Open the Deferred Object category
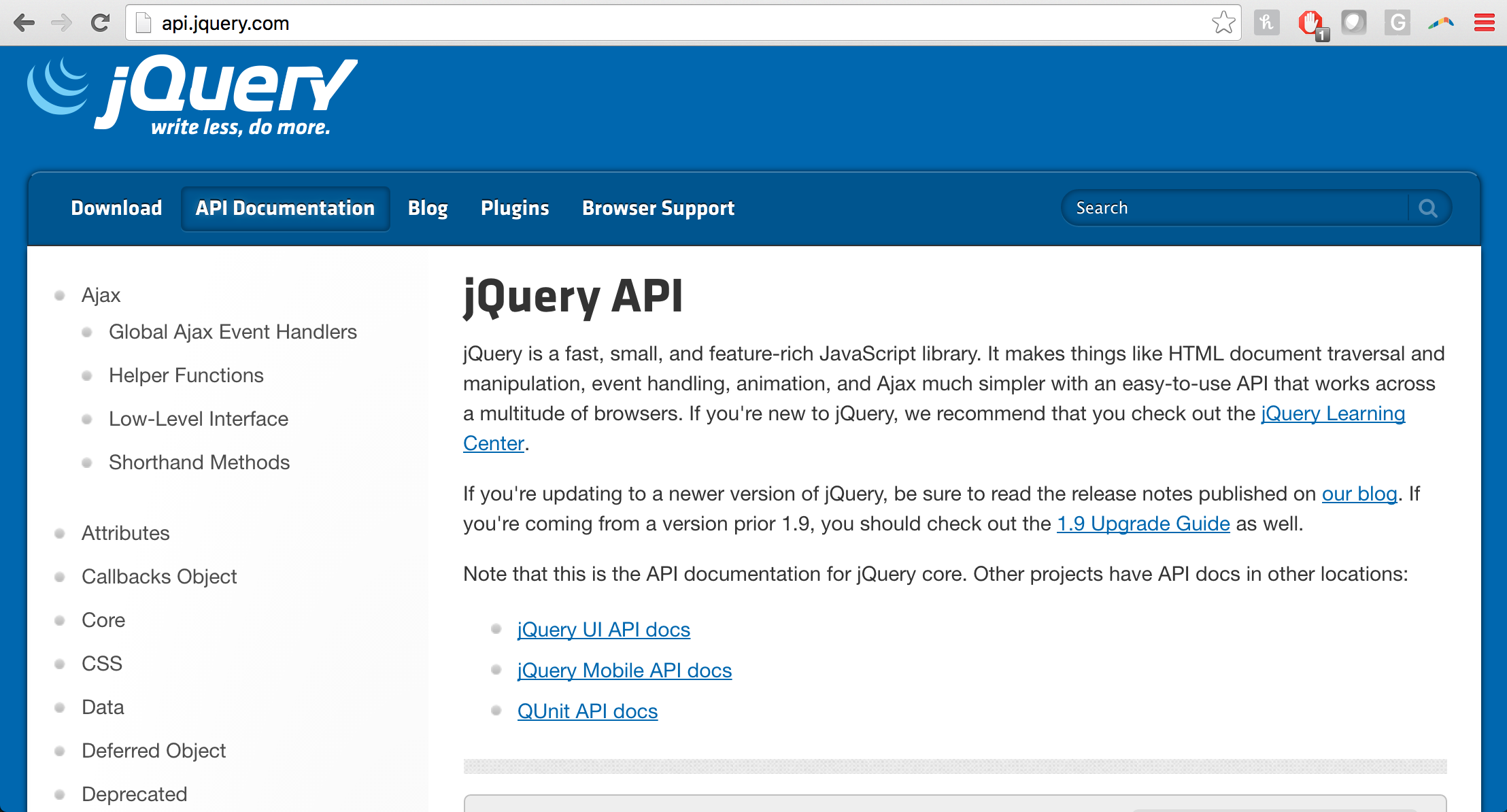The width and height of the screenshot is (1507, 812). [x=154, y=751]
